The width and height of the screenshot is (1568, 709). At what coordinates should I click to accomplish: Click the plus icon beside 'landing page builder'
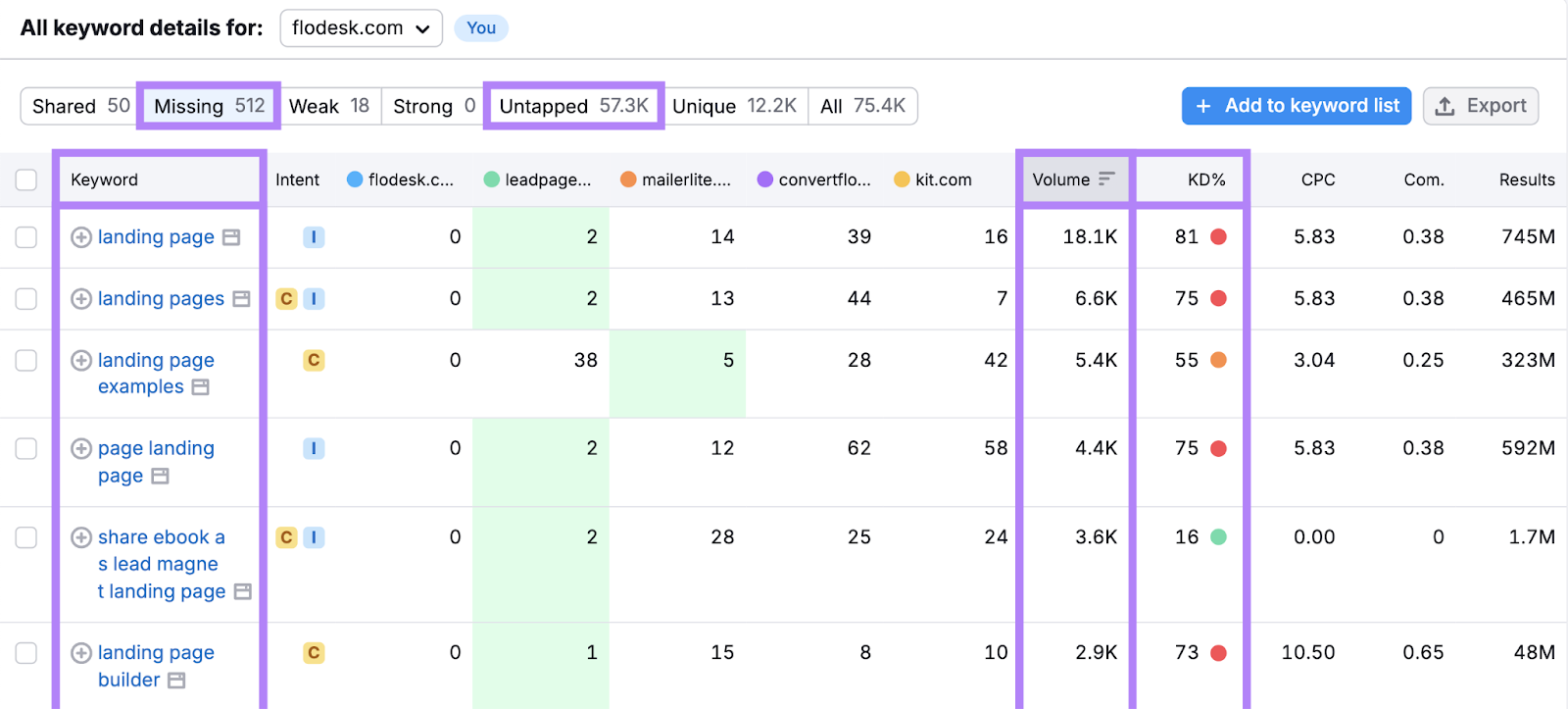81,653
